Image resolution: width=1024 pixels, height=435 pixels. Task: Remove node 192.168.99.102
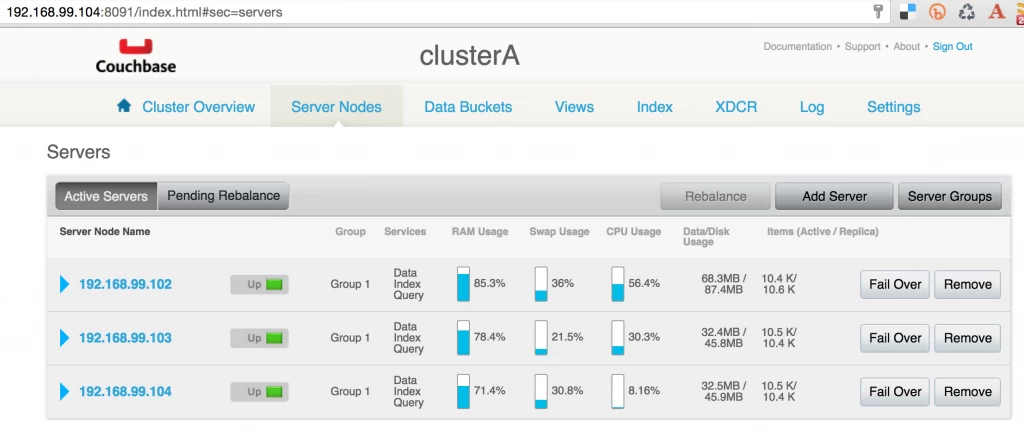coord(967,284)
